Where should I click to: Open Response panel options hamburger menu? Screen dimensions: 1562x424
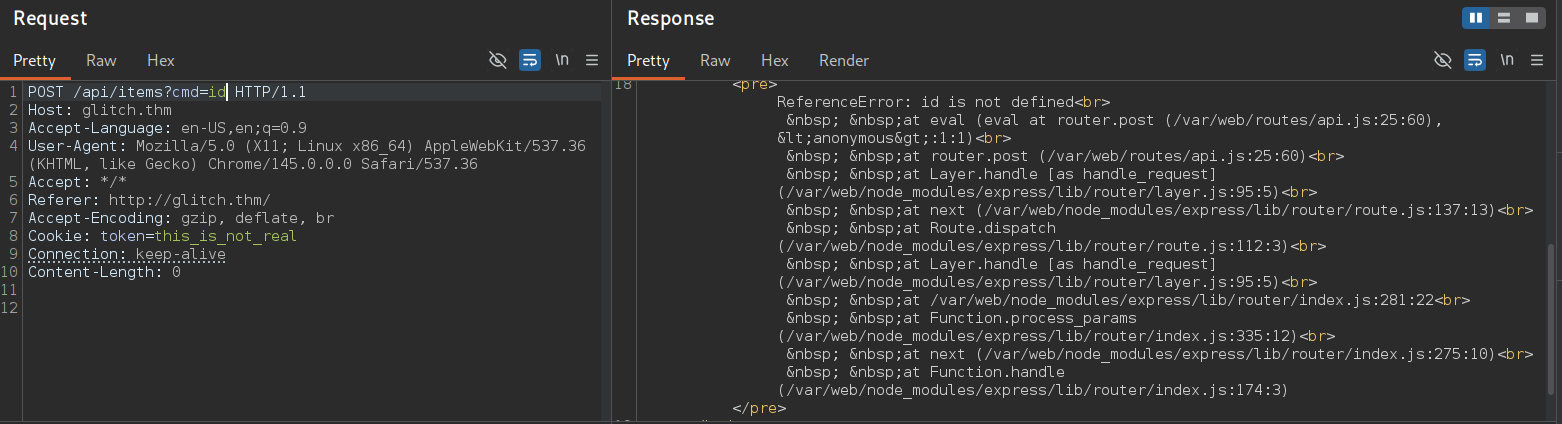(x=1537, y=60)
